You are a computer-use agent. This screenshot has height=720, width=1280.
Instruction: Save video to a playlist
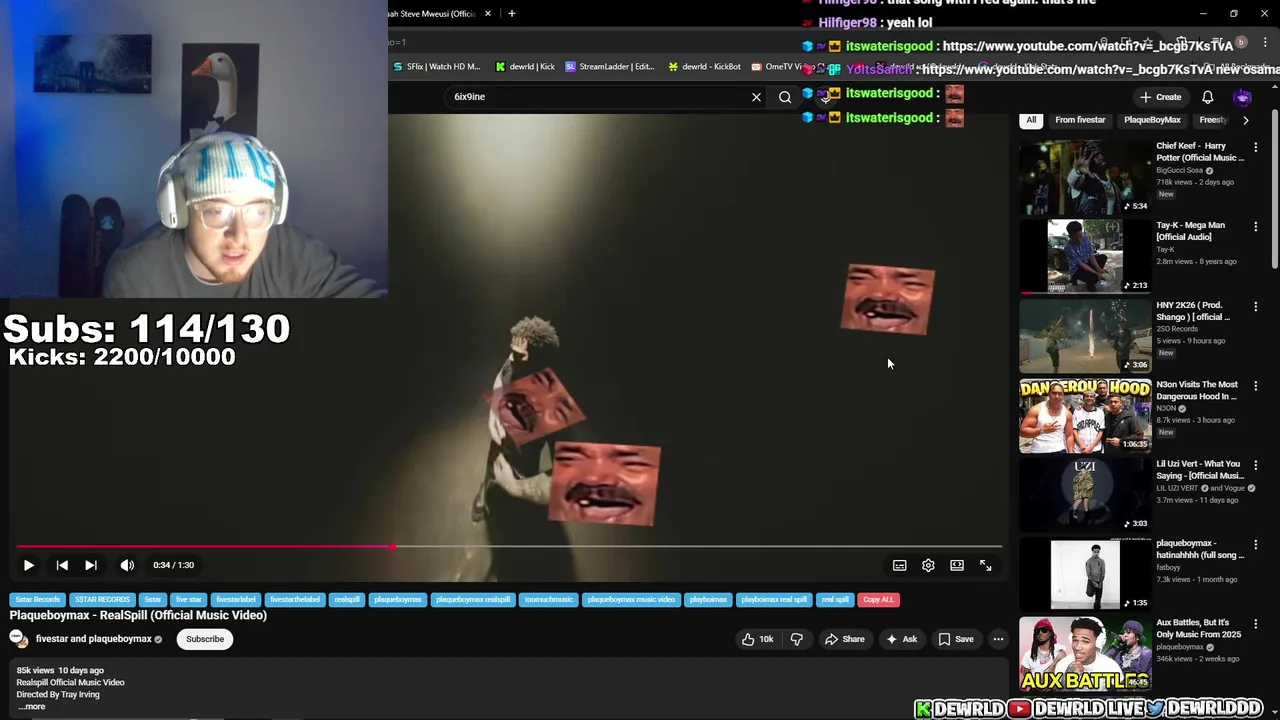[955, 639]
